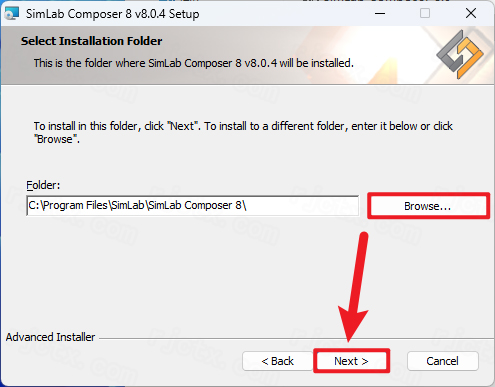Click the window title "SimLab Composer 8 v8.0.4 Setup"
Viewport: 495px width, 387px height.
(x=112, y=14)
